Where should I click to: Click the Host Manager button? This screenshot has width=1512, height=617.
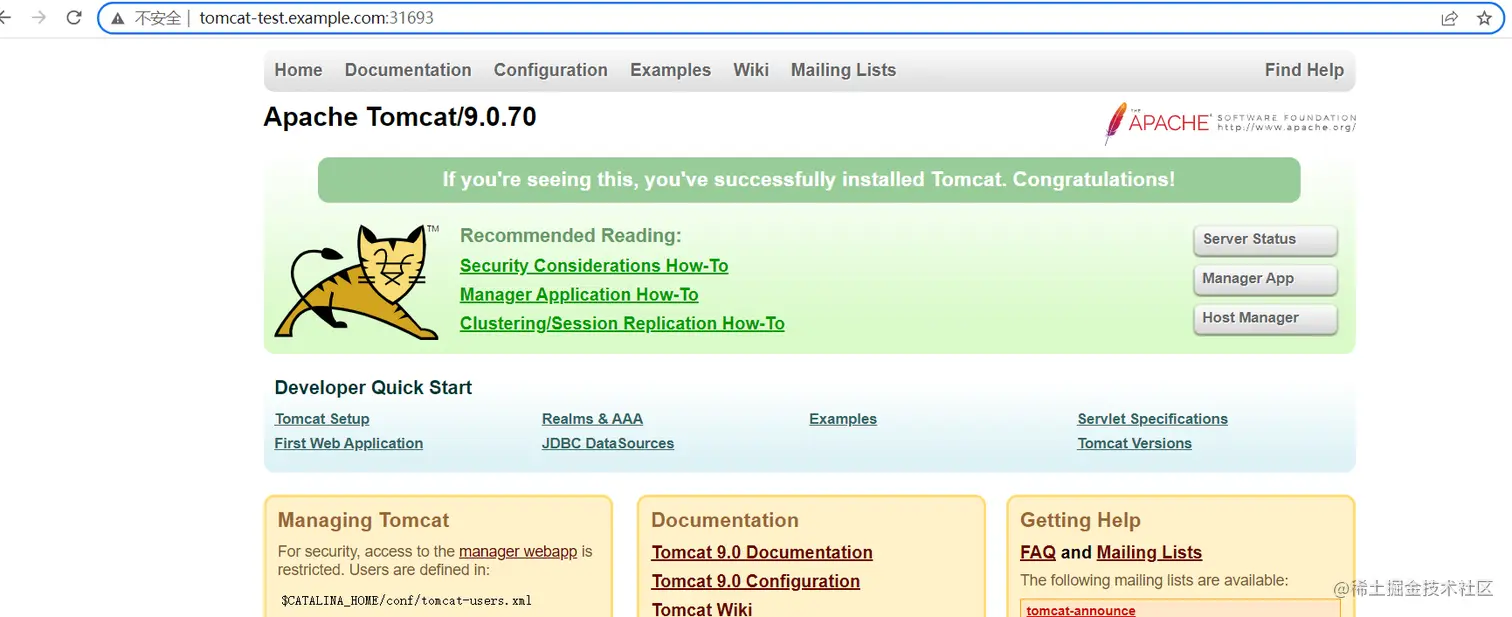click(1265, 318)
